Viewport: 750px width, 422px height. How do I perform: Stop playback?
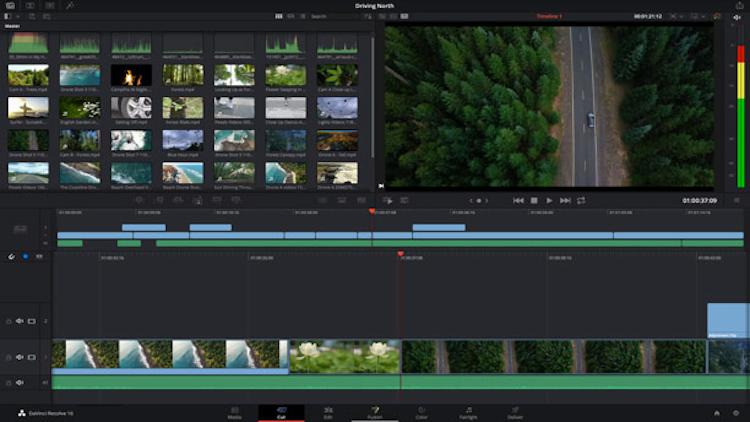534,200
